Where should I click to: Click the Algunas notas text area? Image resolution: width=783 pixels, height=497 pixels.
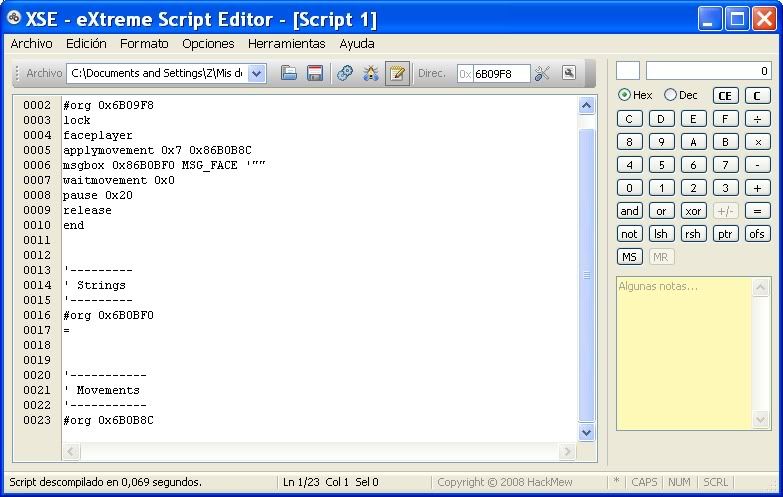684,353
